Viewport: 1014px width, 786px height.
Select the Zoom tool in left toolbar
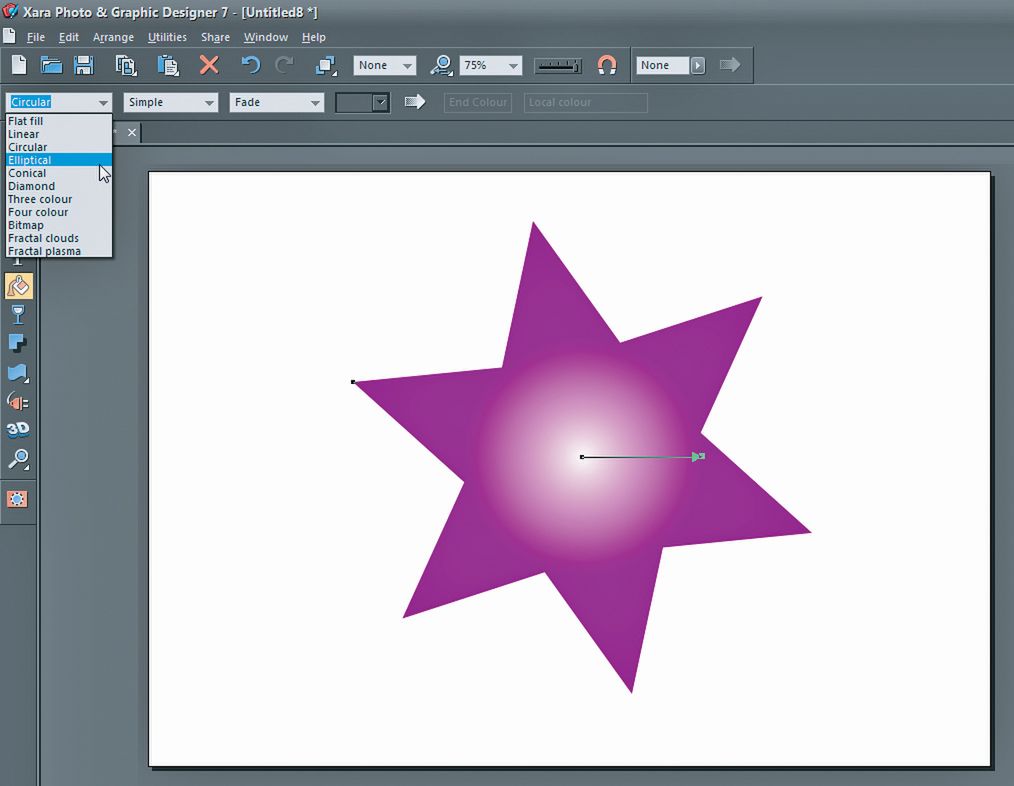click(18, 459)
